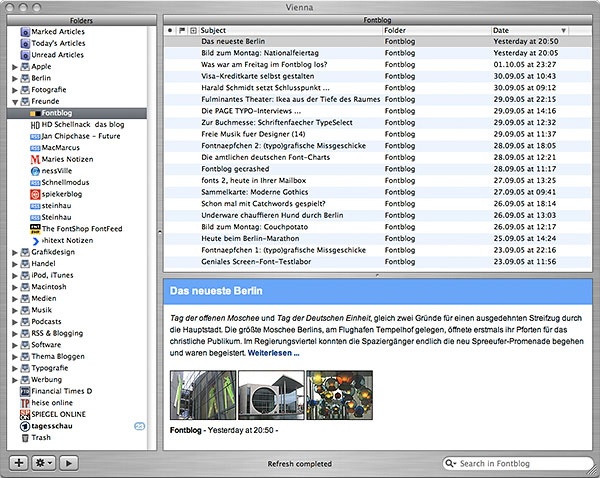Image resolution: width=600 pixels, height=478 pixels.
Task: Select the Fontblog feed icon in sidebar
Action: click(35, 113)
